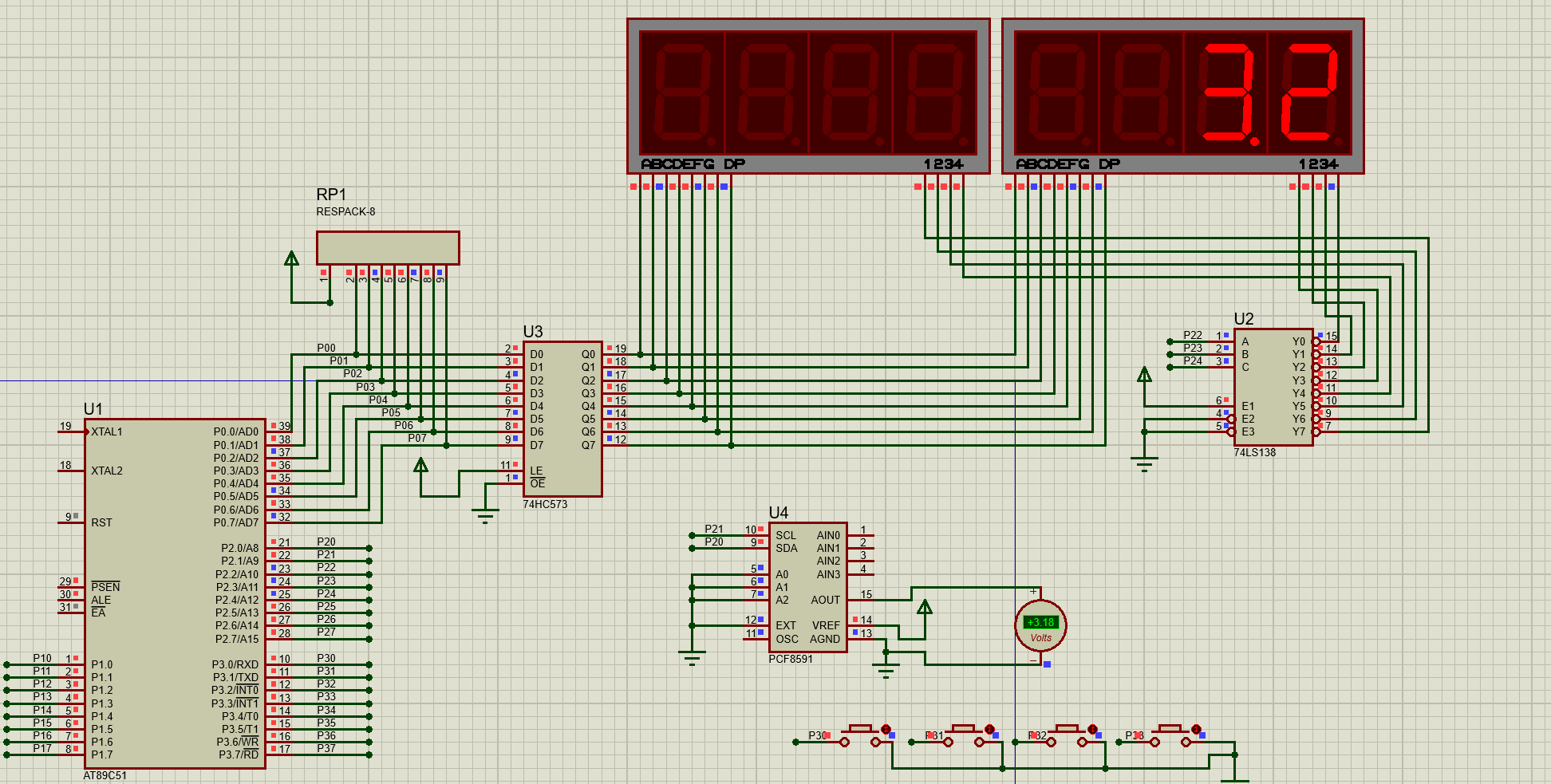Screen dimensions: 1551x784
Task: Select the ground symbol left of PCF8591
Action: (x=692, y=658)
